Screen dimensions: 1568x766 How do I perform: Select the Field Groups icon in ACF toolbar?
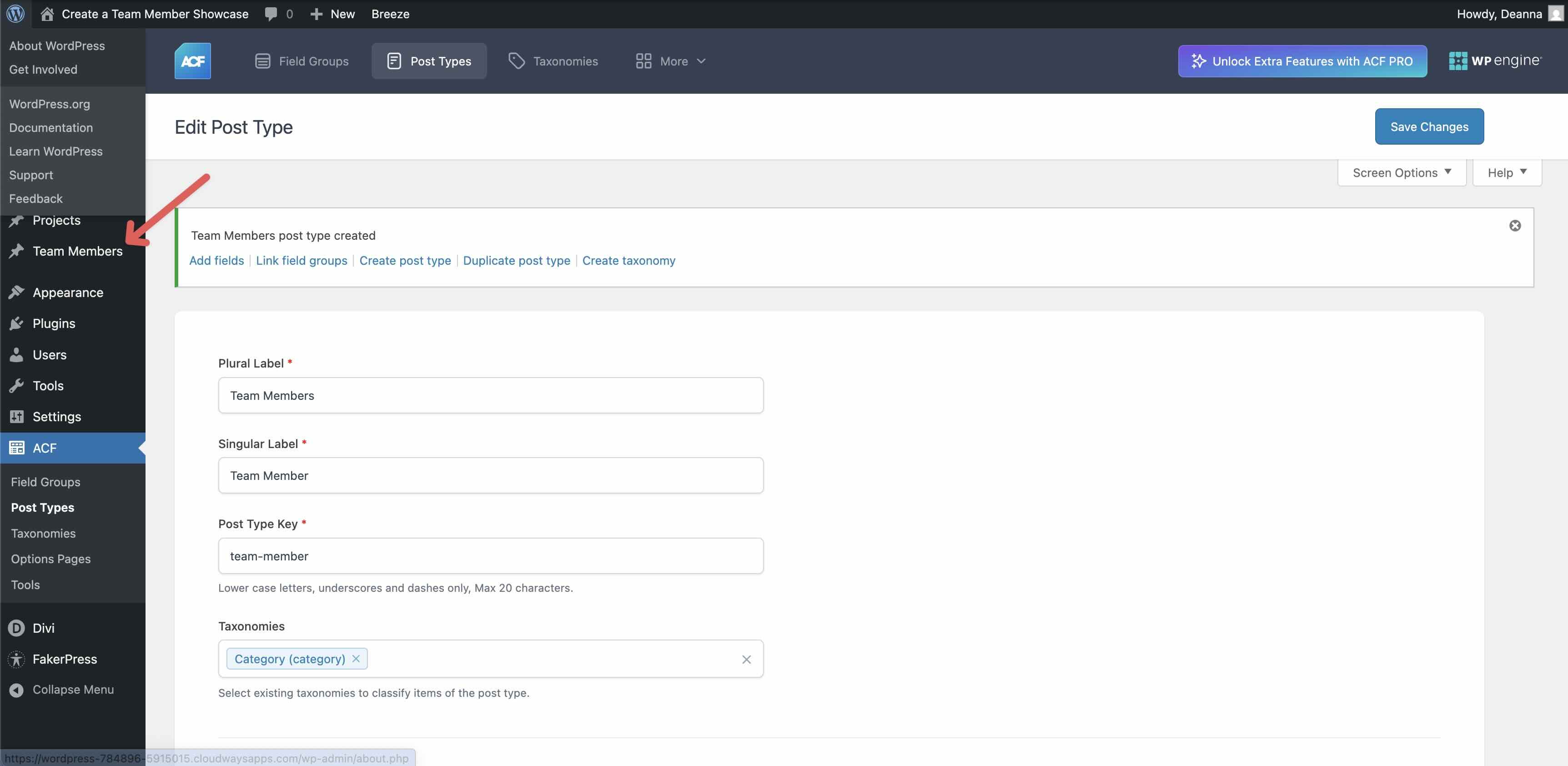tap(262, 60)
